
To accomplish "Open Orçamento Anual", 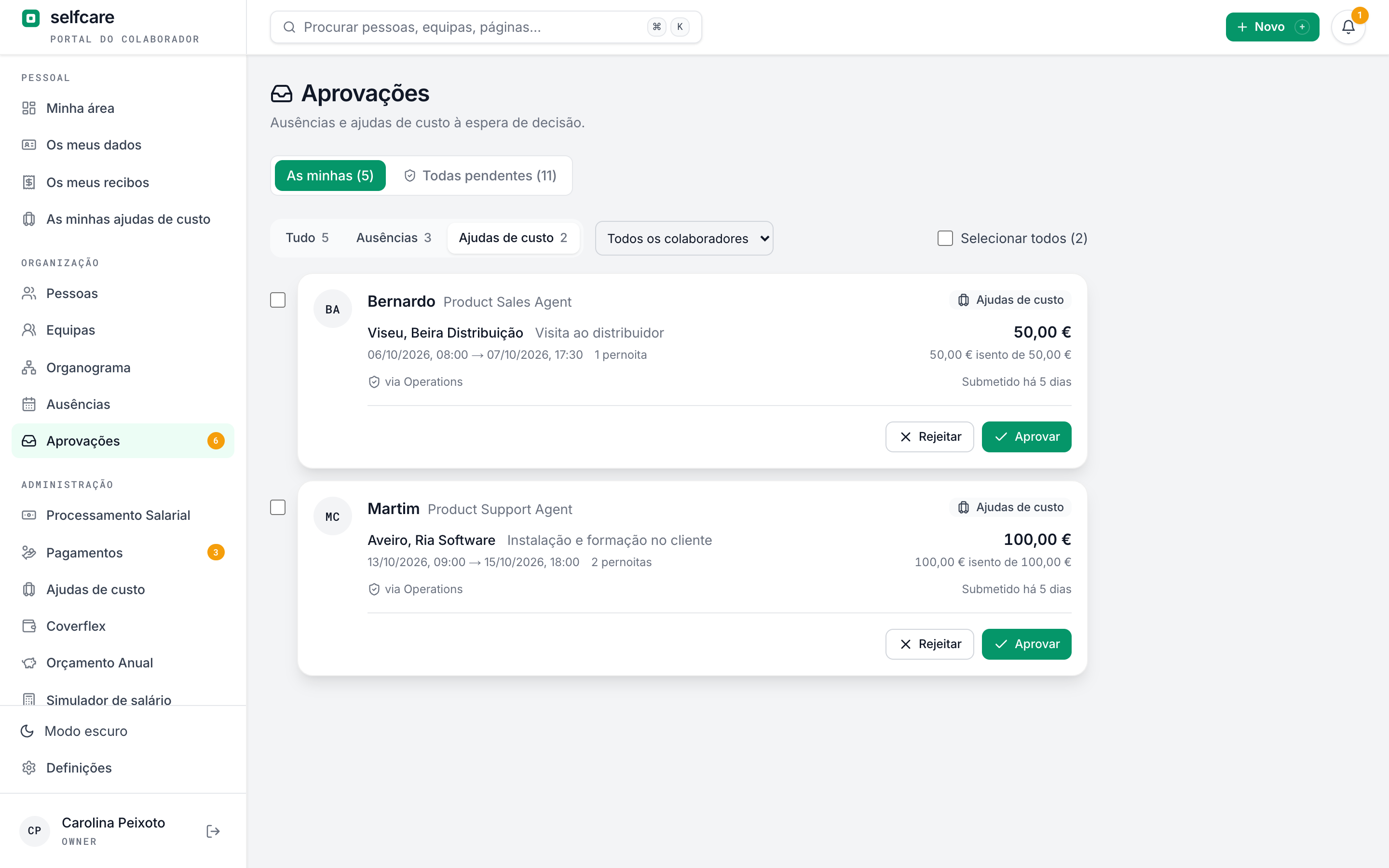I will coord(123,663).
